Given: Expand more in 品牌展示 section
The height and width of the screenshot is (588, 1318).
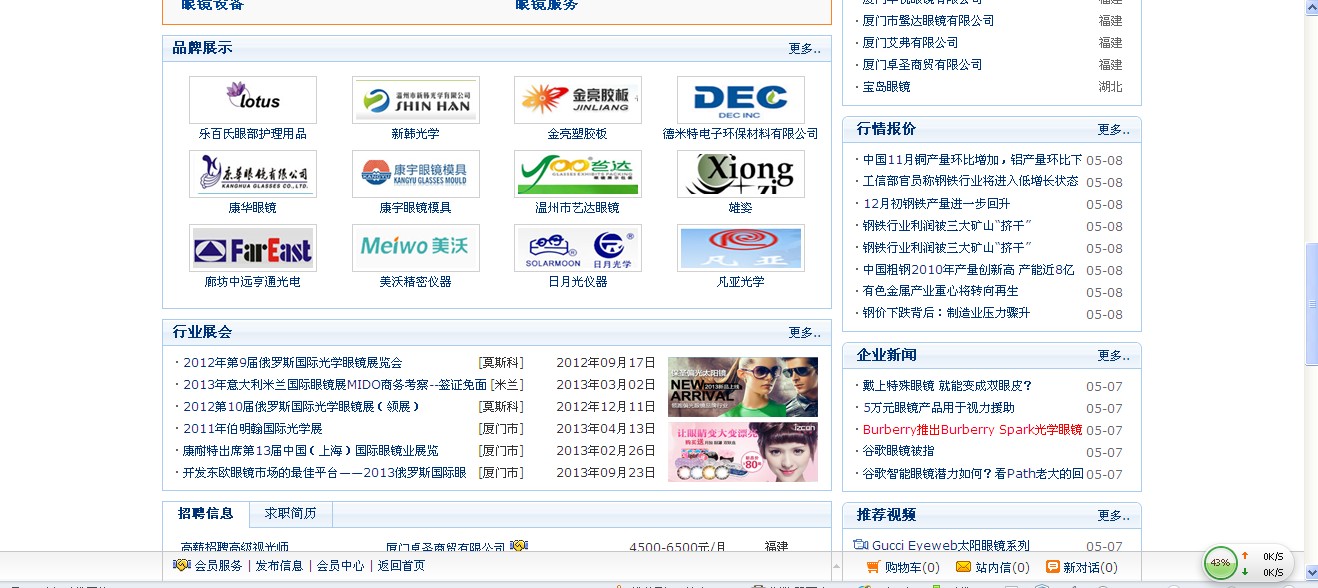Looking at the screenshot, I should point(804,48).
